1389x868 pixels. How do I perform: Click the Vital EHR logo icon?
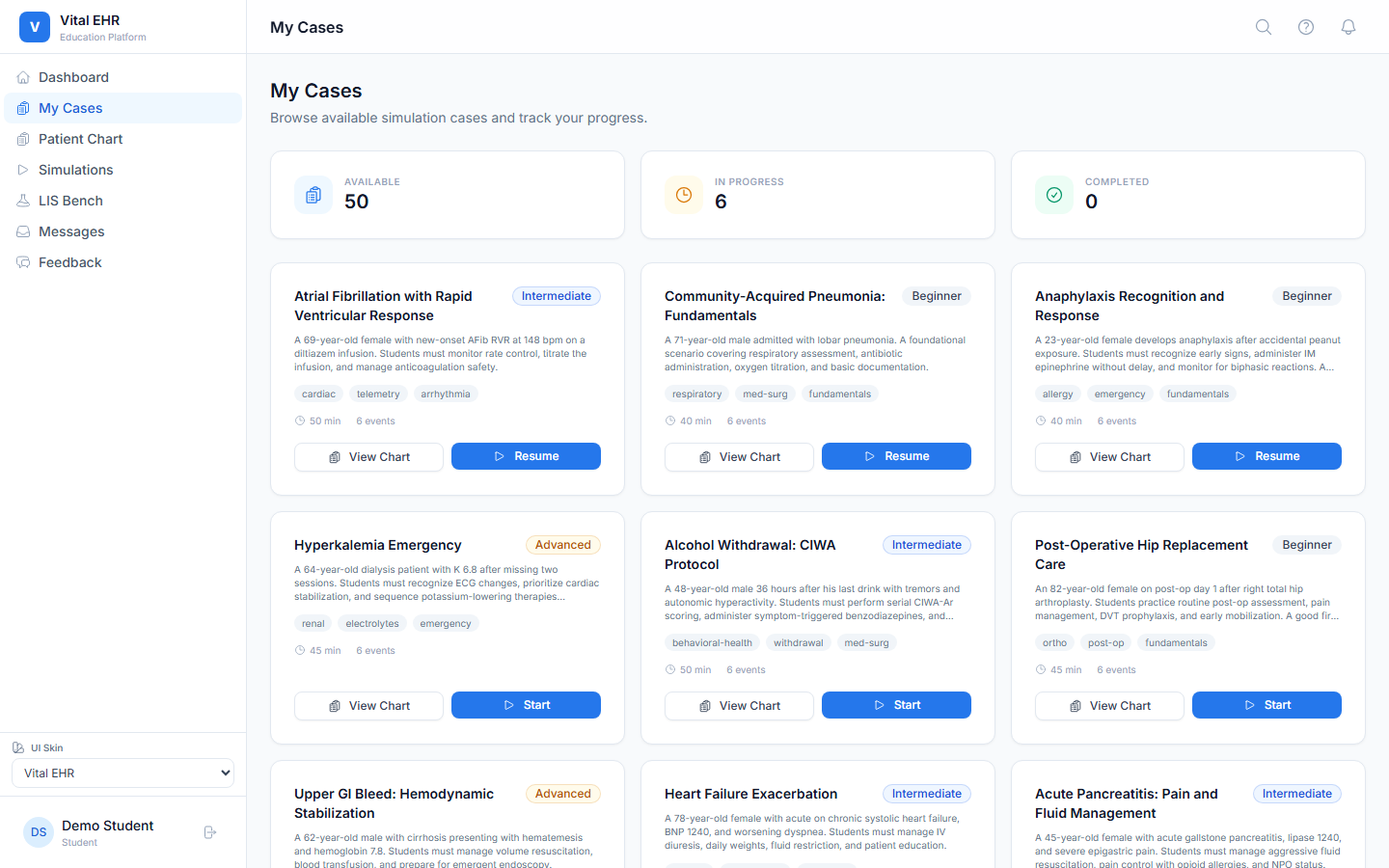pyautogui.click(x=35, y=27)
